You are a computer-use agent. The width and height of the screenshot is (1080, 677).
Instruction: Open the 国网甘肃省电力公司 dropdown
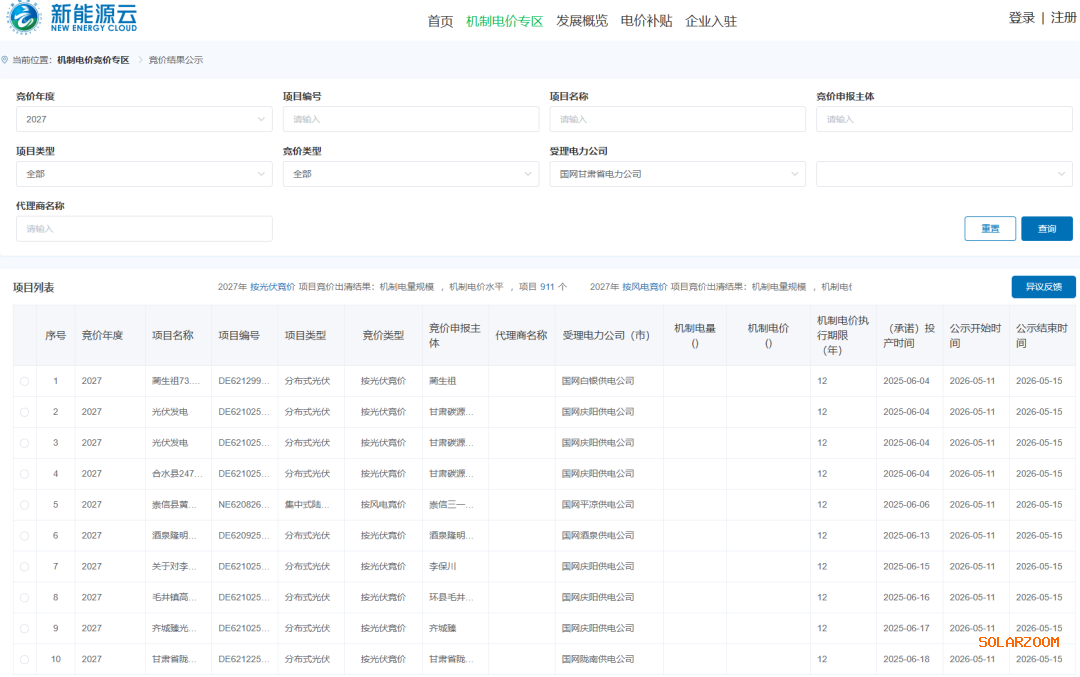coord(677,174)
